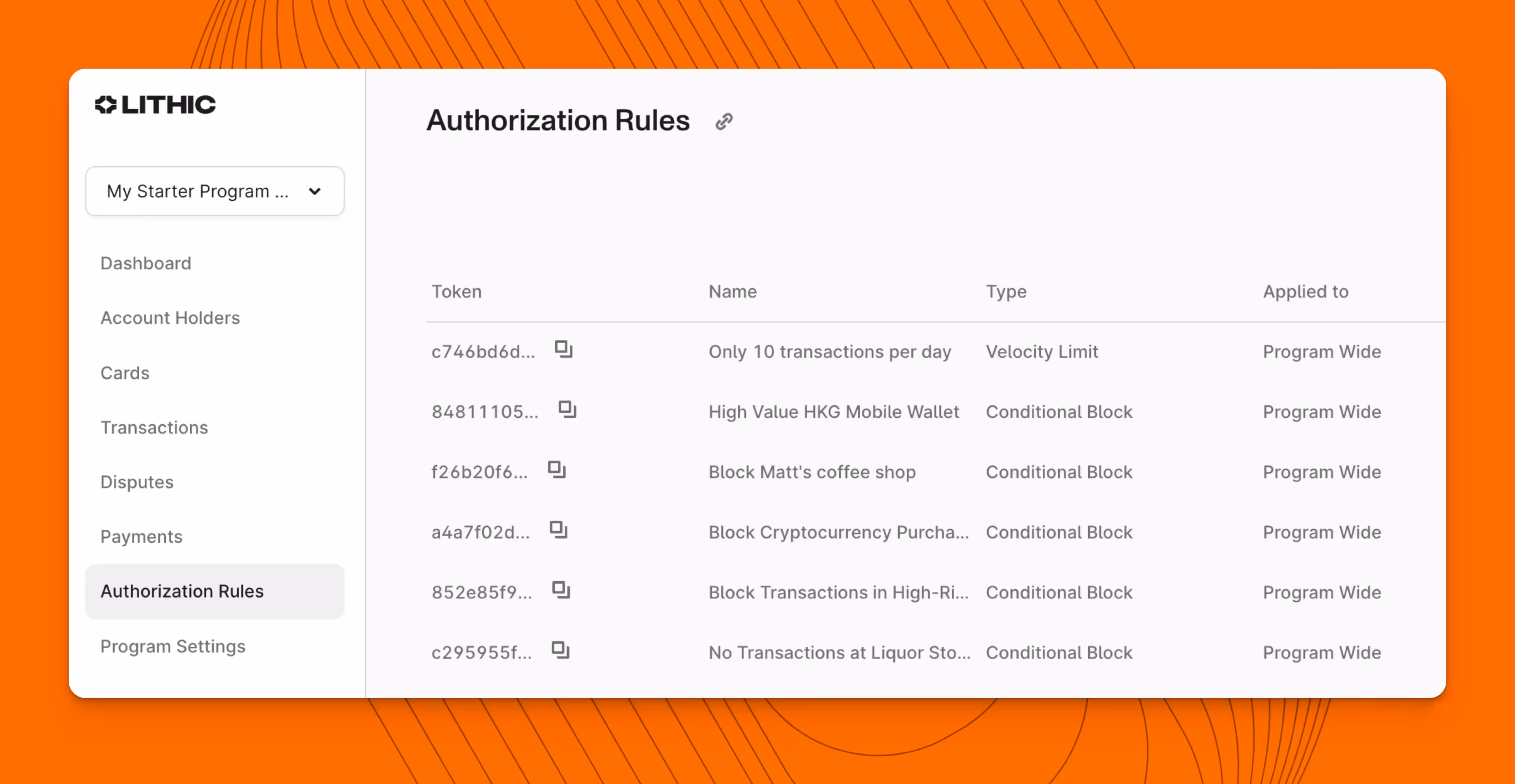Screen dimensions: 1515x784
Task: Click the Lithic logo
Action: point(155,105)
